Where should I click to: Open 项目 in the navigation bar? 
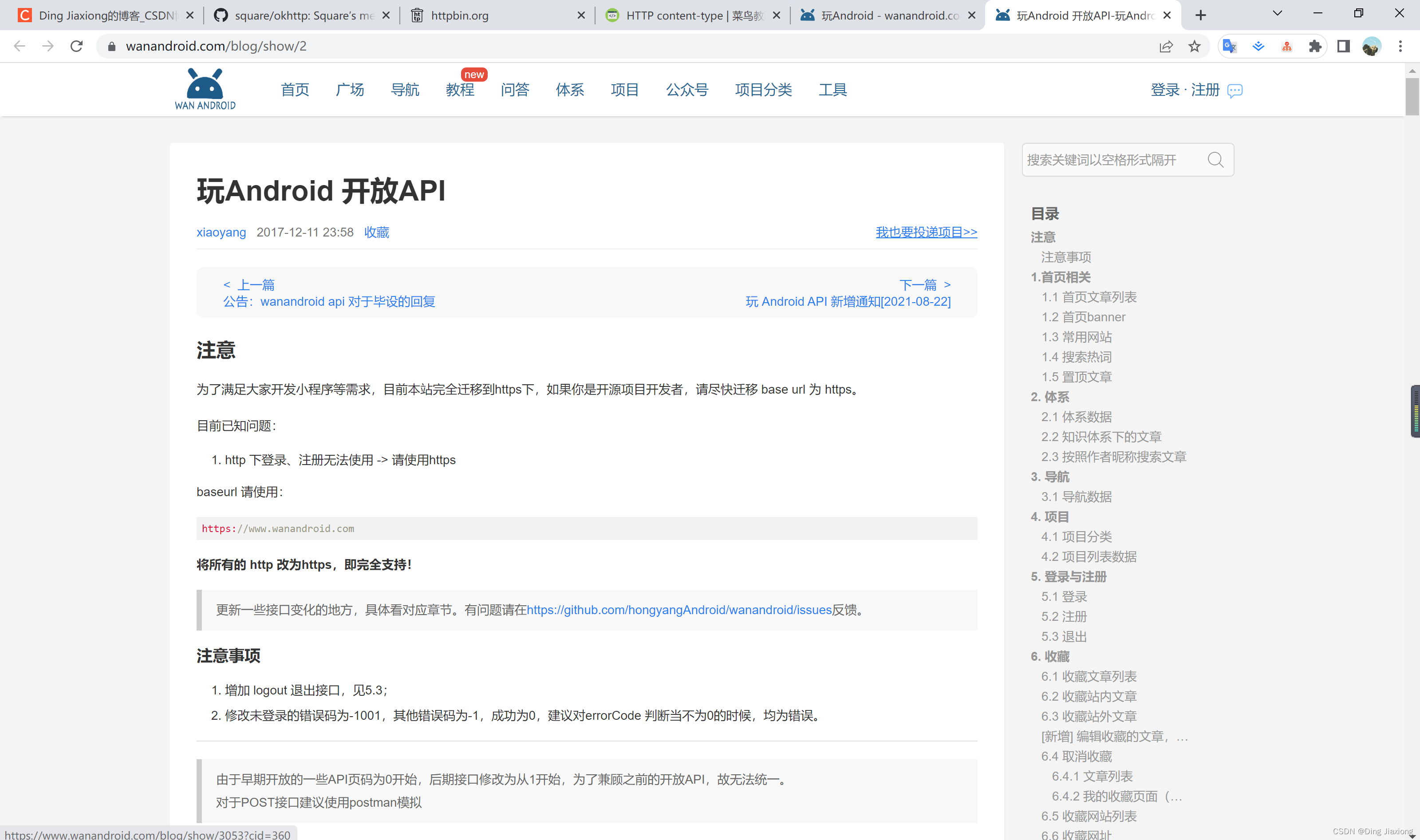click(625, 90)
